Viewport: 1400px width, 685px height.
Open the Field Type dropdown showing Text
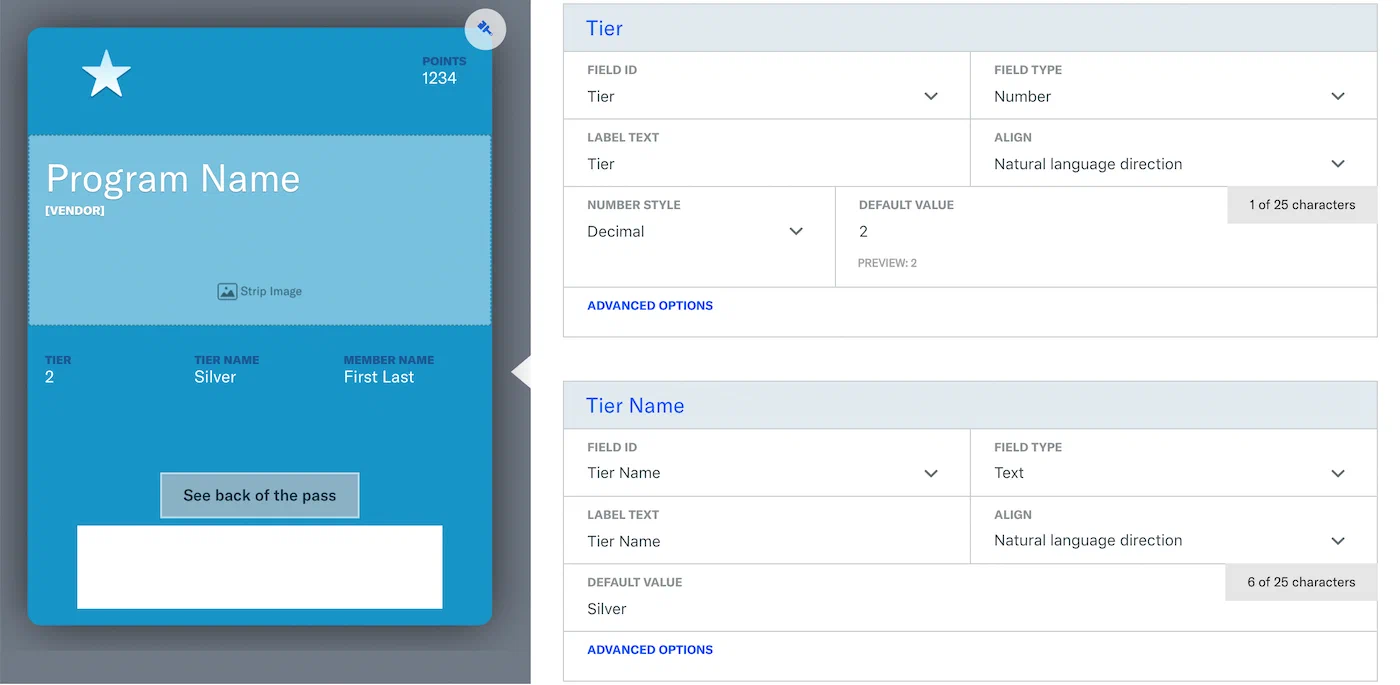1337,472
